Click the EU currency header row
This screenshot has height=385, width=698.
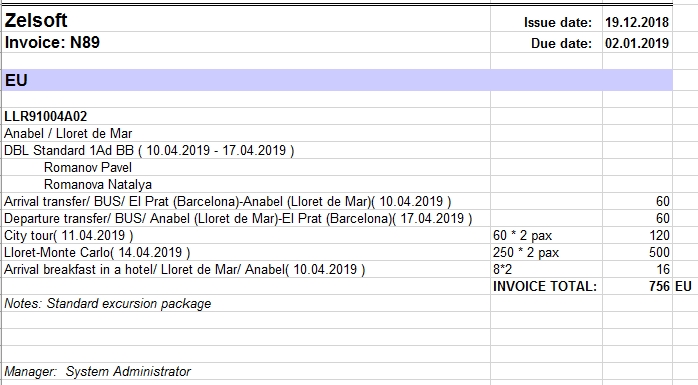click(x=337, y=80)
